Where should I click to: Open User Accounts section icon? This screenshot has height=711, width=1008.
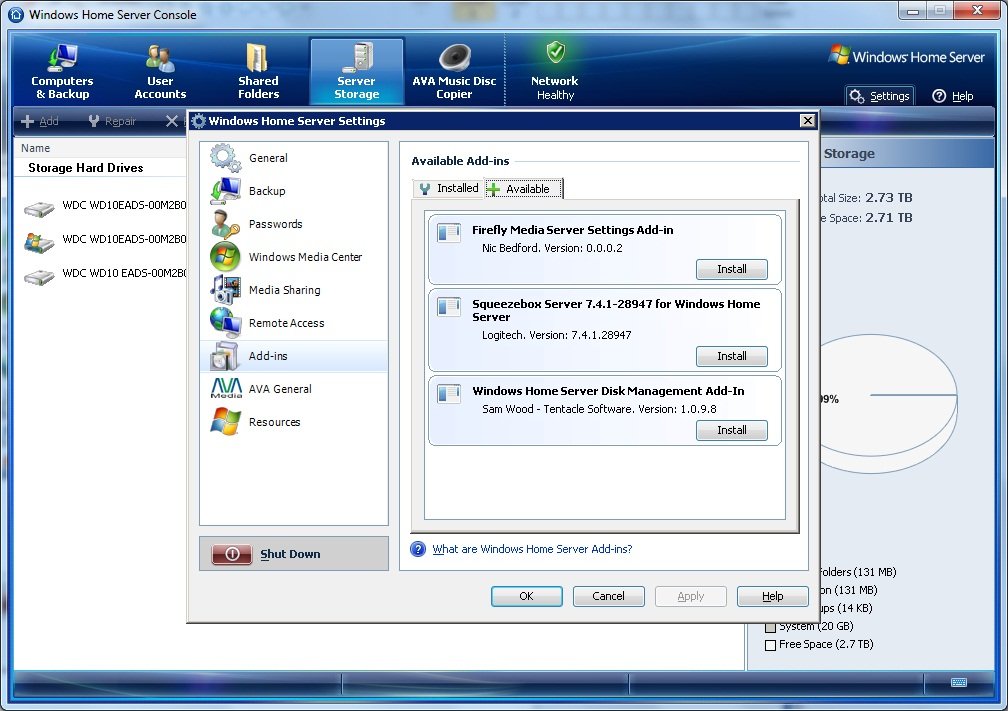pyautogui.click(x=160, y=58)
